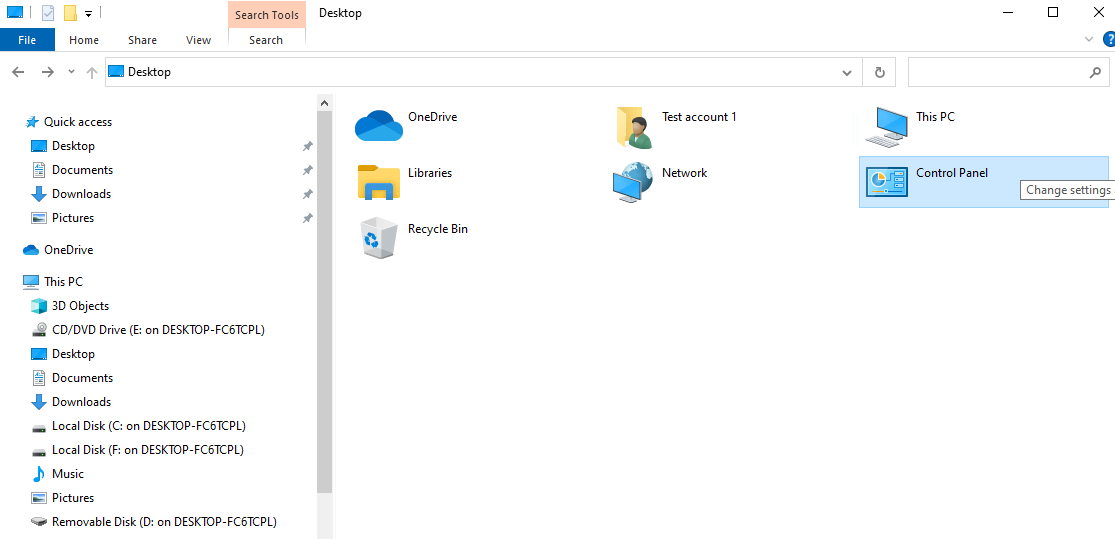Open Help with the question mark icon
The image size is (1115, 539).
tap(1108, 39)
